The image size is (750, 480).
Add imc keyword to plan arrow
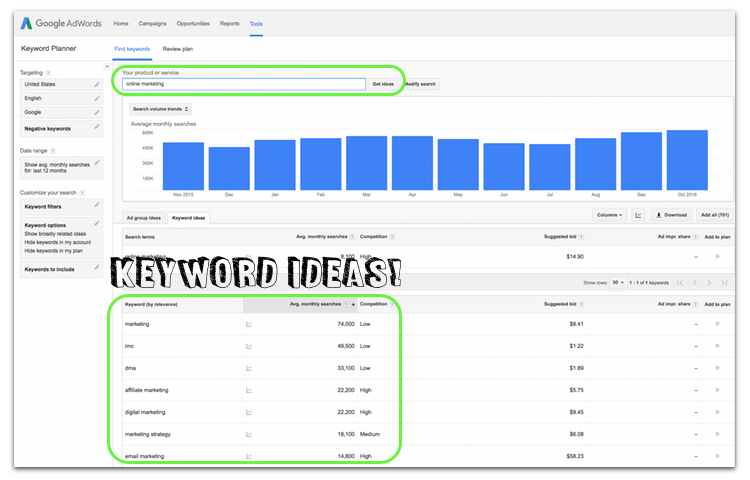pos(717,346)
